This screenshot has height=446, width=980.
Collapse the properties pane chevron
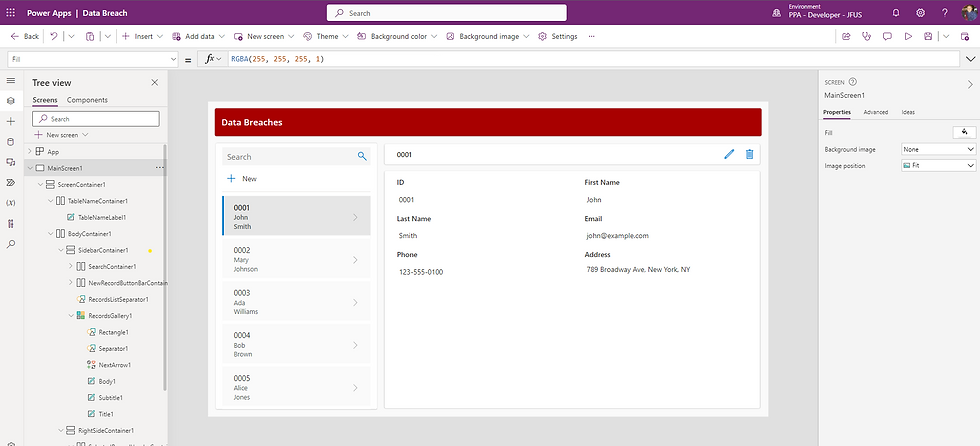[x=970, y=84]
